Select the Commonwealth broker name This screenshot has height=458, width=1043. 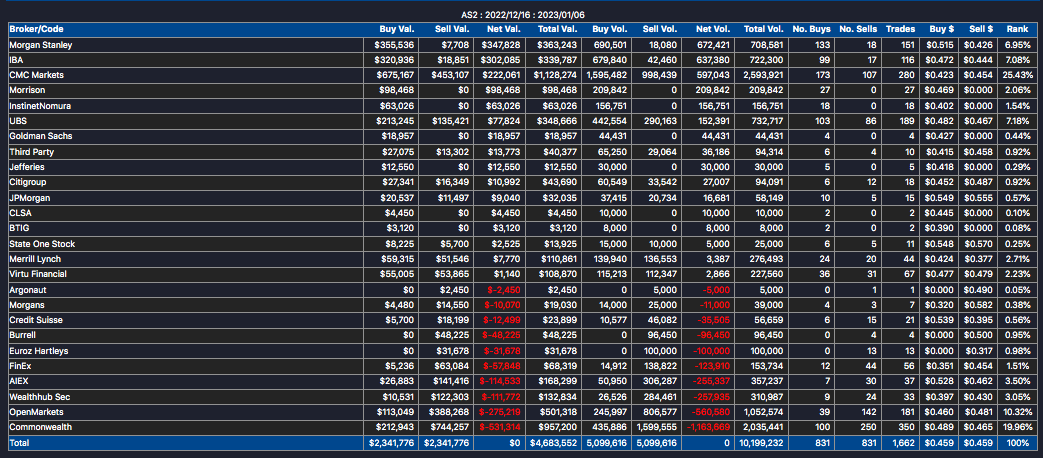point(41,427)
